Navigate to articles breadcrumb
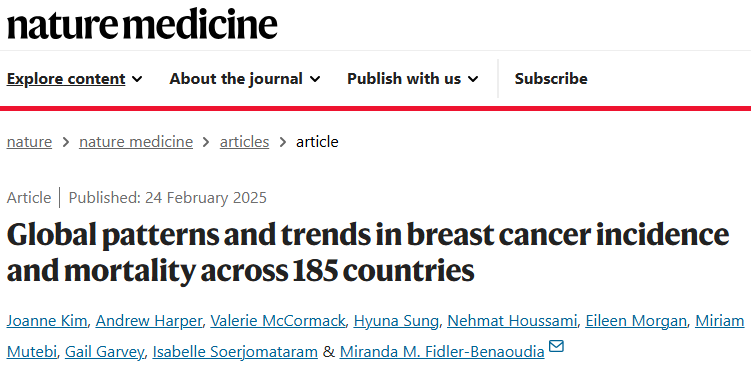 click(244, 142)
